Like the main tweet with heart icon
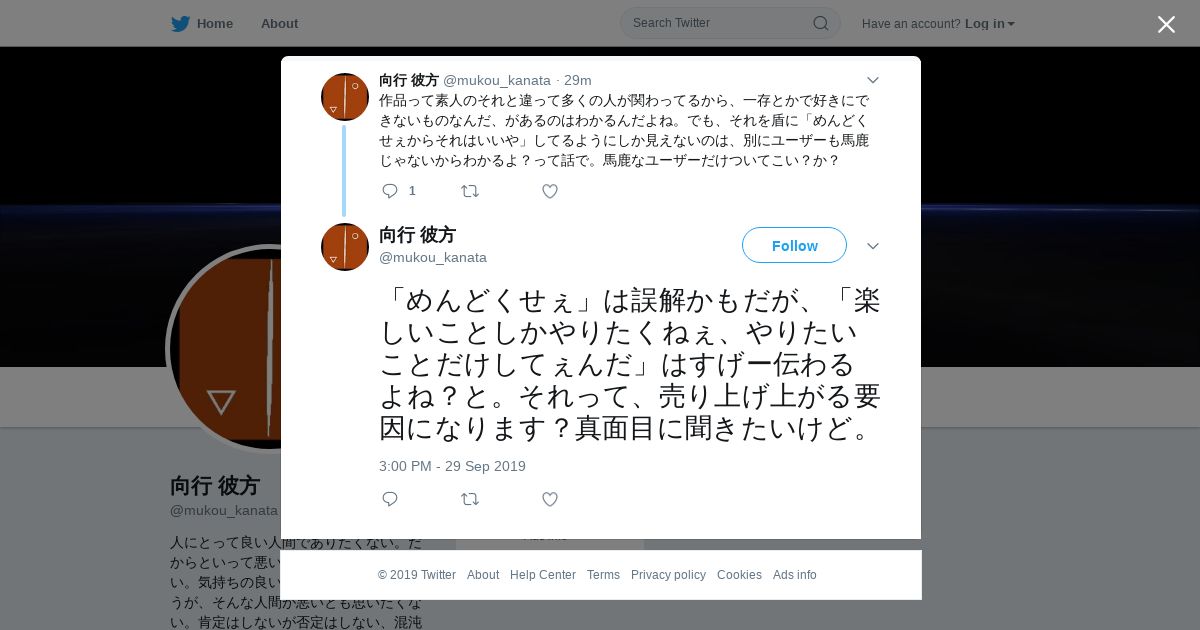Image resolution: width=1200 pixels, height=630 pixels. coord(550,499)
